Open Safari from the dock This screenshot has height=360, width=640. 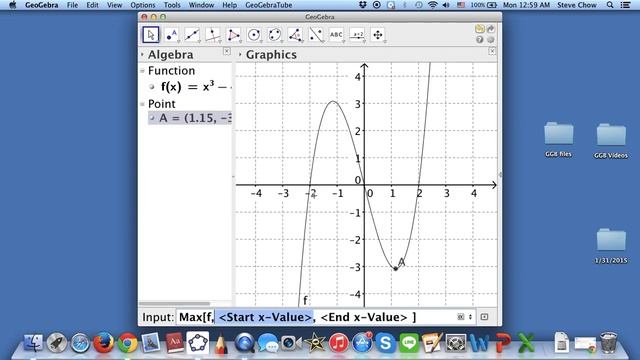[x=80, y=342]
